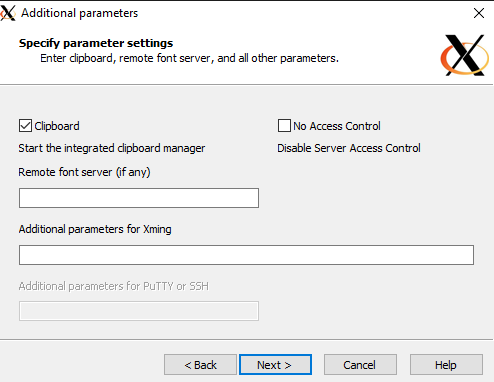Close the Additional parameters dialog

point(479,13)
